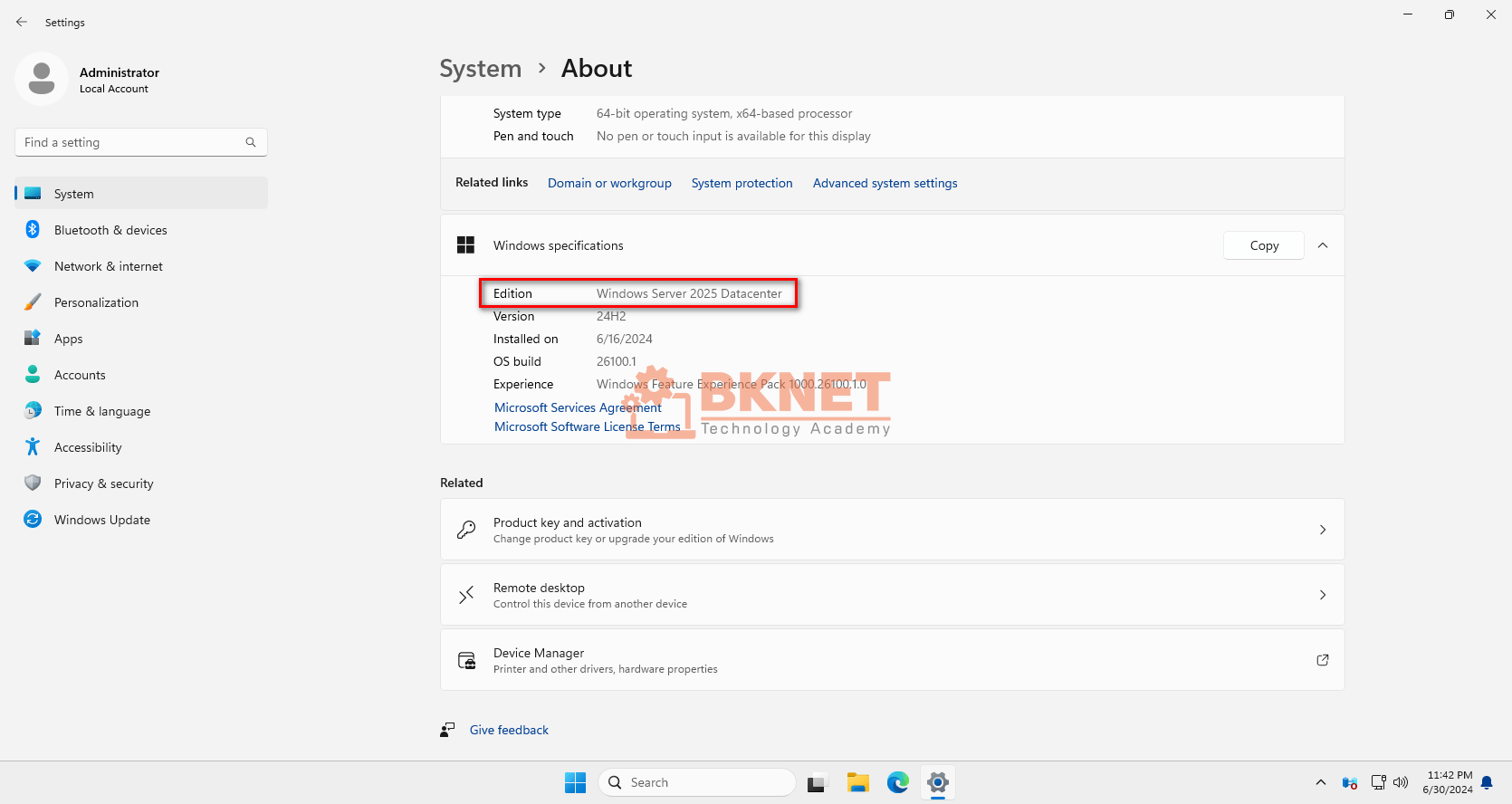Click the Settings gear on taskbar

[x=938, y=782]
